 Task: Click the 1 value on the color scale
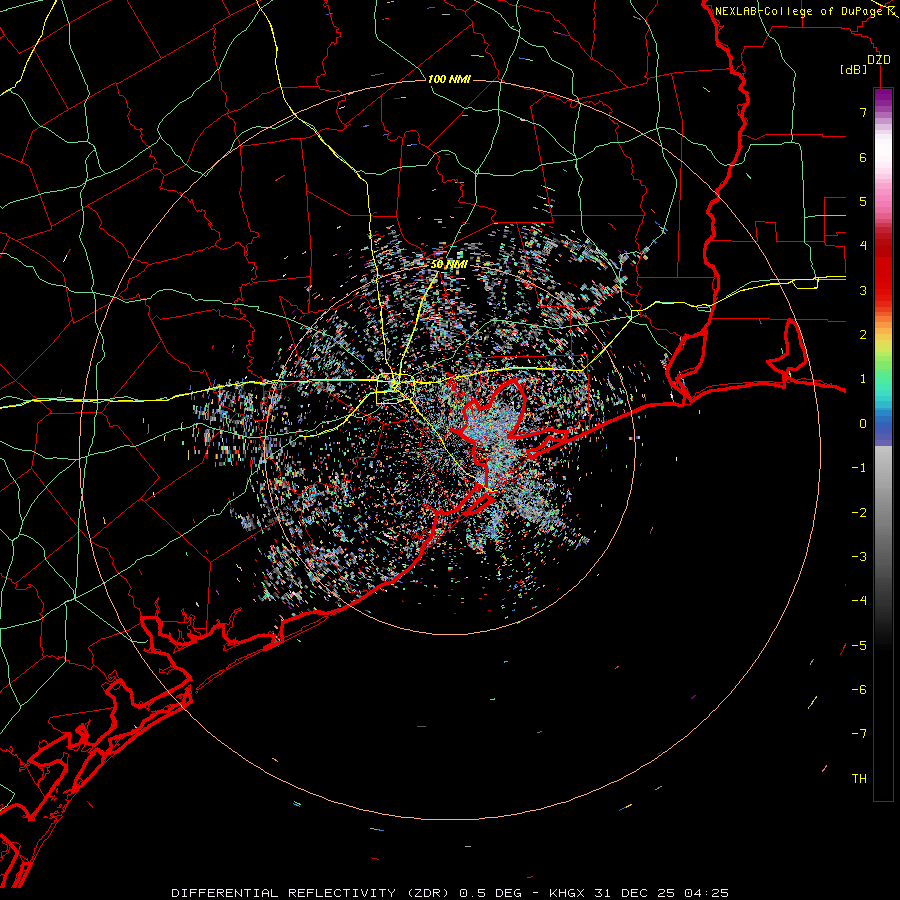[863, 379]
